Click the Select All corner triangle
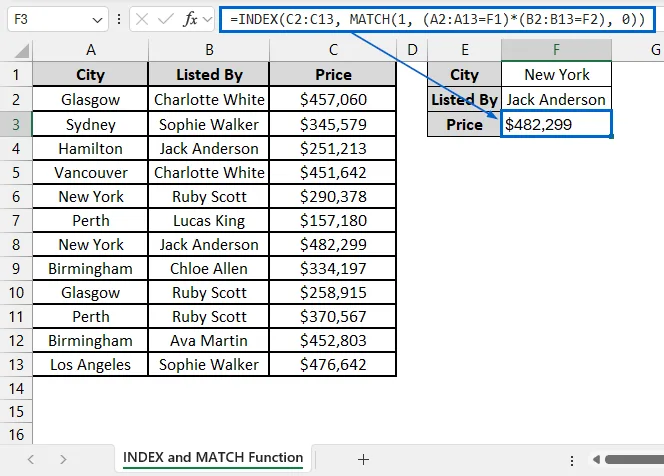 (x=22, y=50)
